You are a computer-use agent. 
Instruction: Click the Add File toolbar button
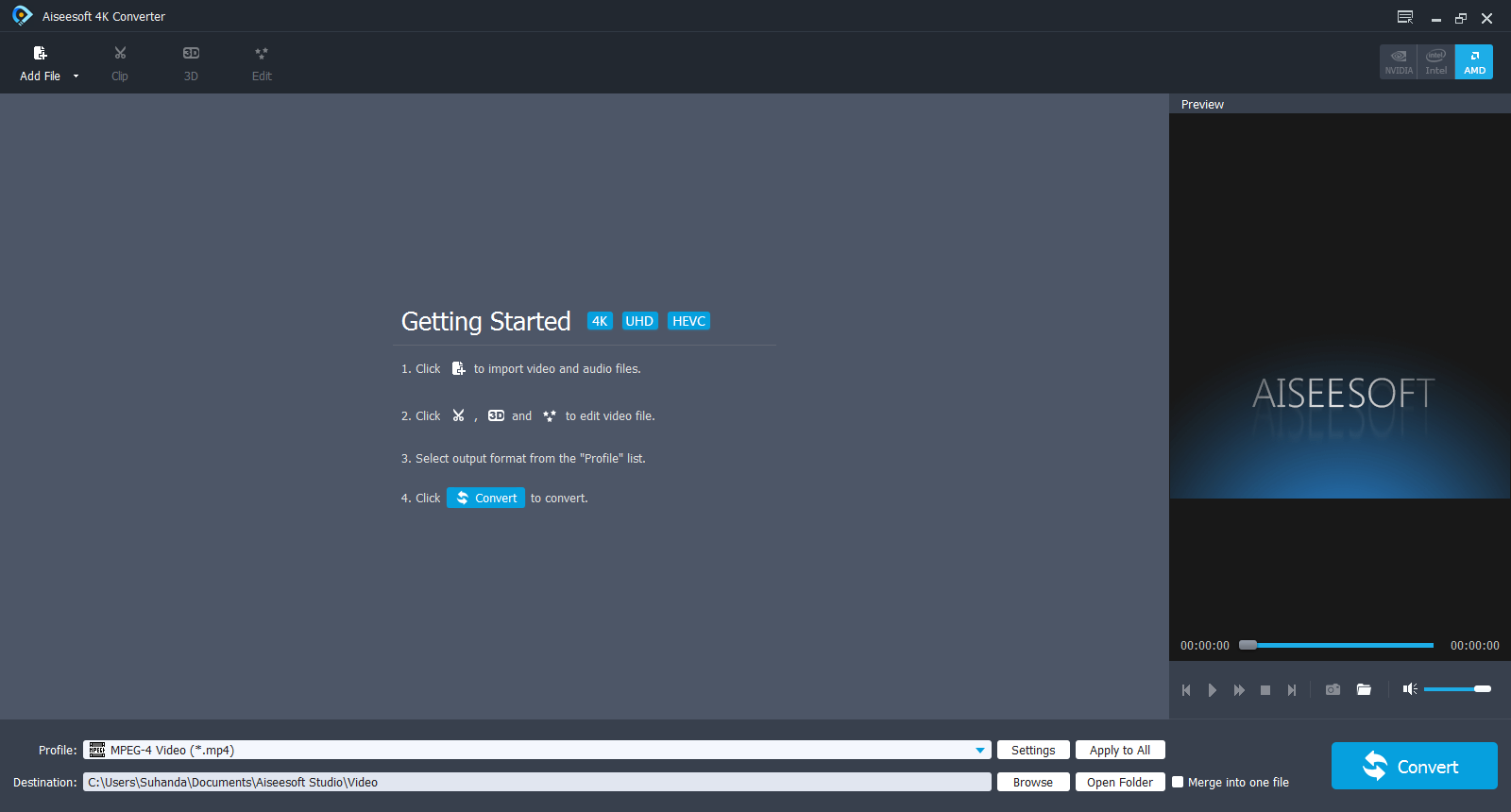(40, 63)
